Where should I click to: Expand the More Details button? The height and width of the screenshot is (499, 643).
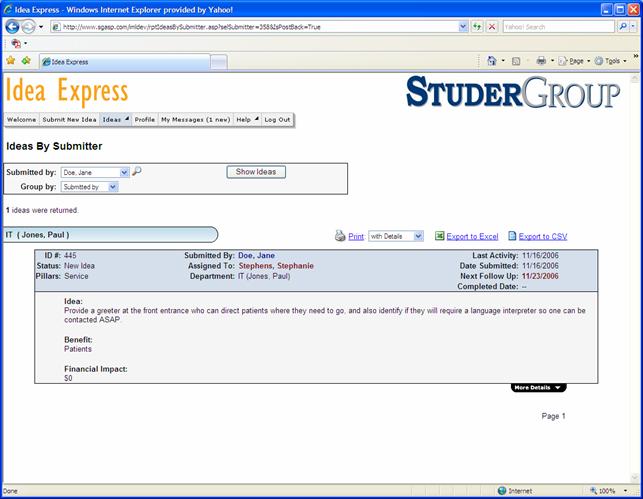[x=538, y=387]
